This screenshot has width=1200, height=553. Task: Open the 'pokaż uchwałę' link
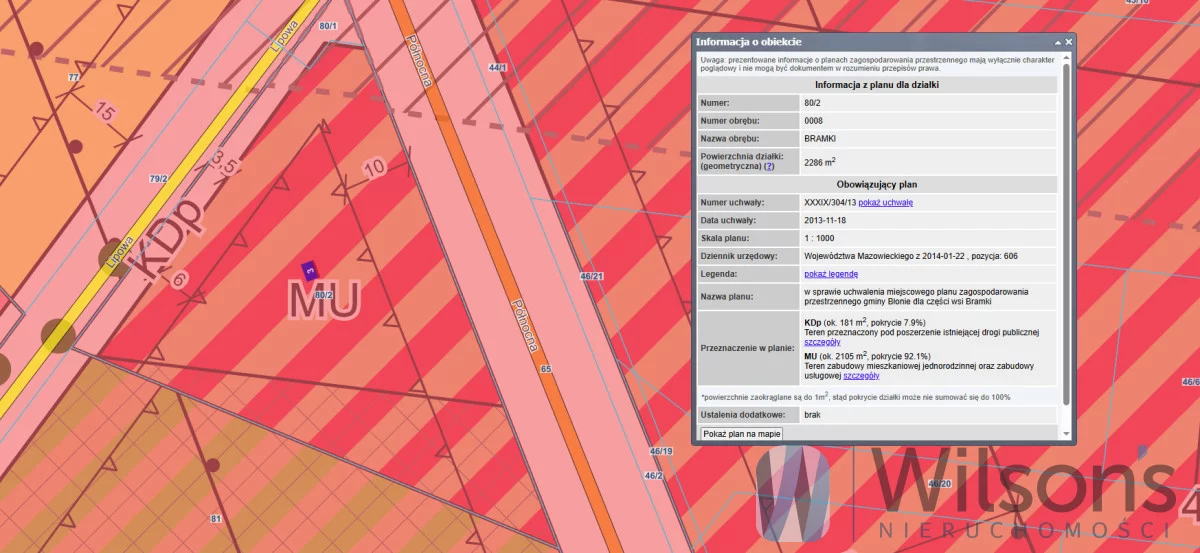[885, 202]
